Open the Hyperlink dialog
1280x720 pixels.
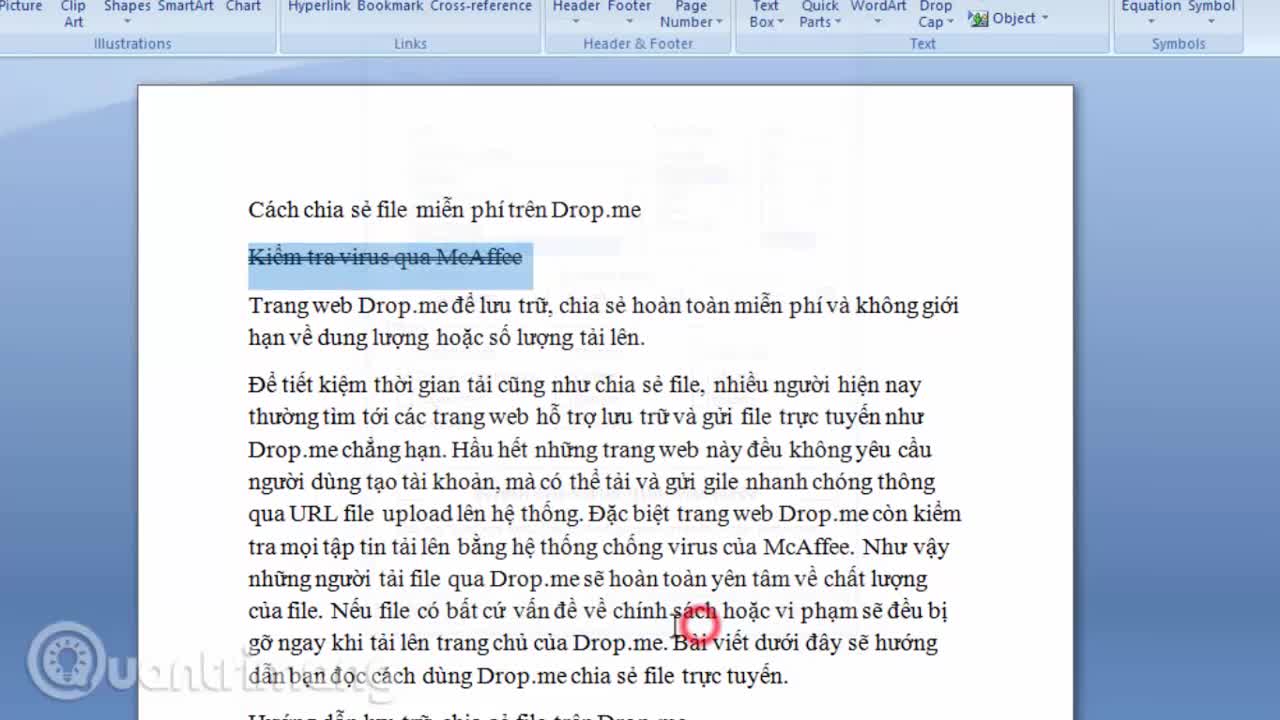pyautogui.click(x=319, y=7)
